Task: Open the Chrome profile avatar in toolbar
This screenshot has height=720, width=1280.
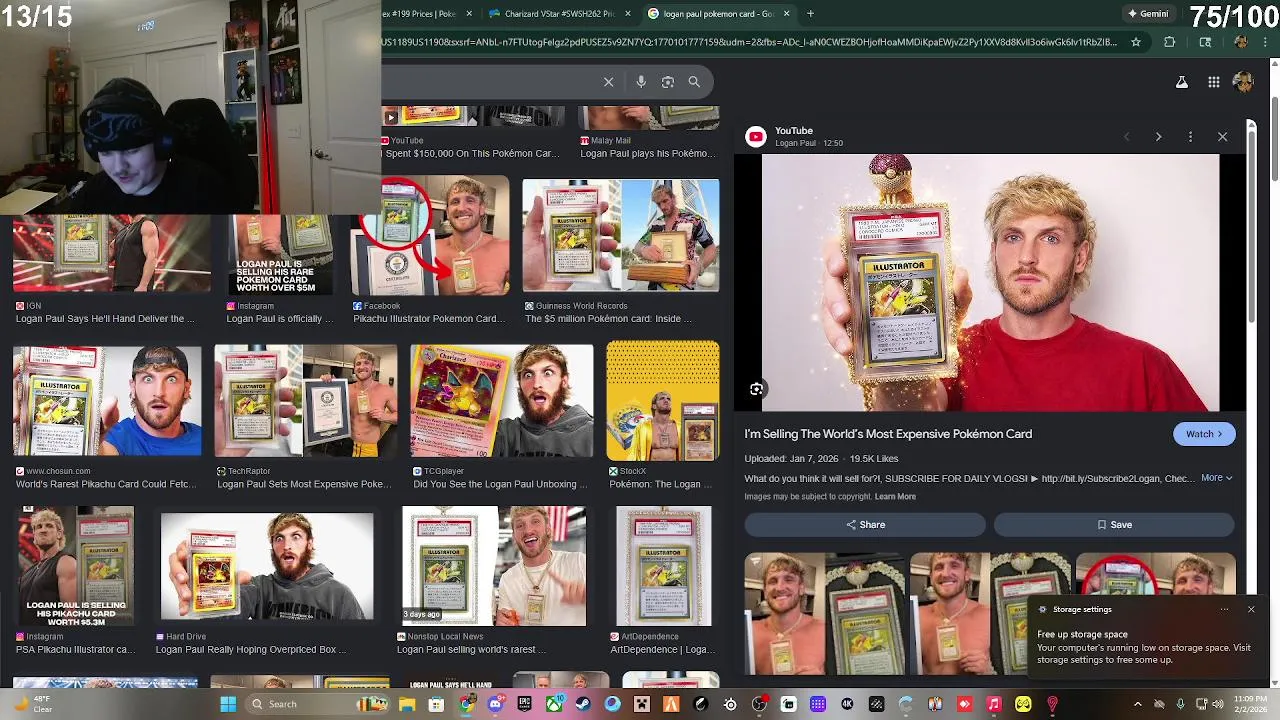Action: coord(1241,42)
